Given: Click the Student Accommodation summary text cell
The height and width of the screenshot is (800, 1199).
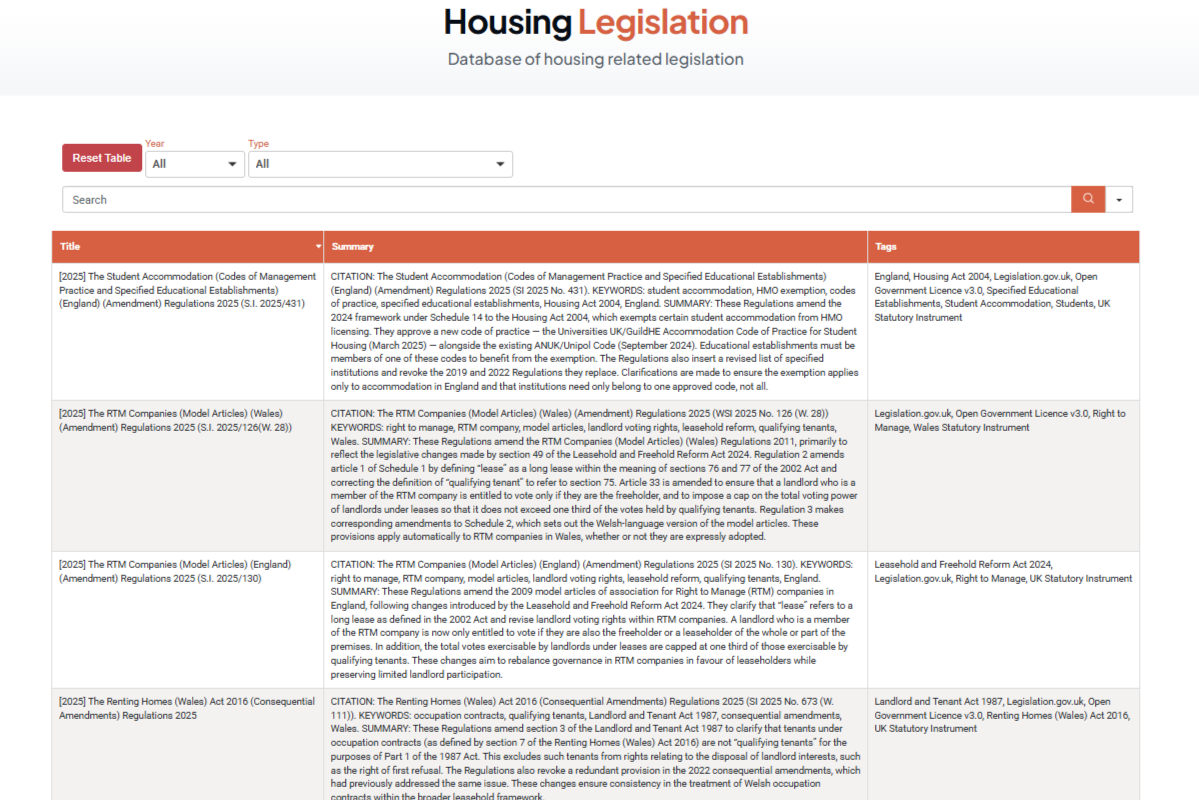Looking at the screenshot, I should (x=594, y=330).
